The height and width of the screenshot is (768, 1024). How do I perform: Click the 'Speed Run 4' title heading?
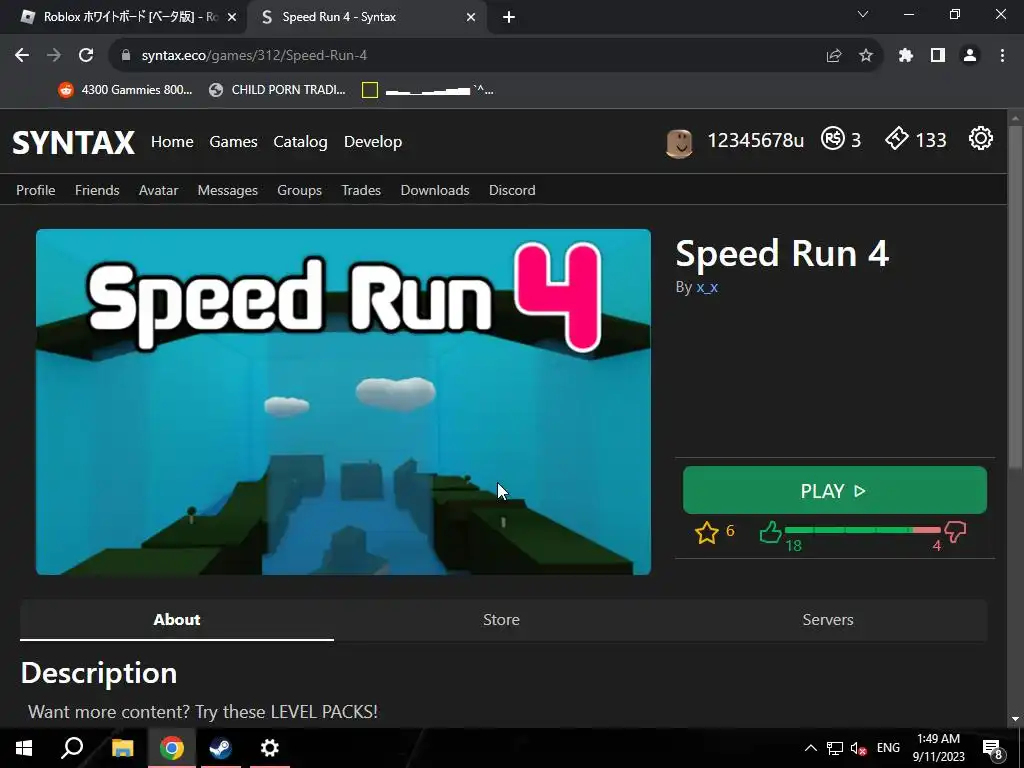pos(782,253)
